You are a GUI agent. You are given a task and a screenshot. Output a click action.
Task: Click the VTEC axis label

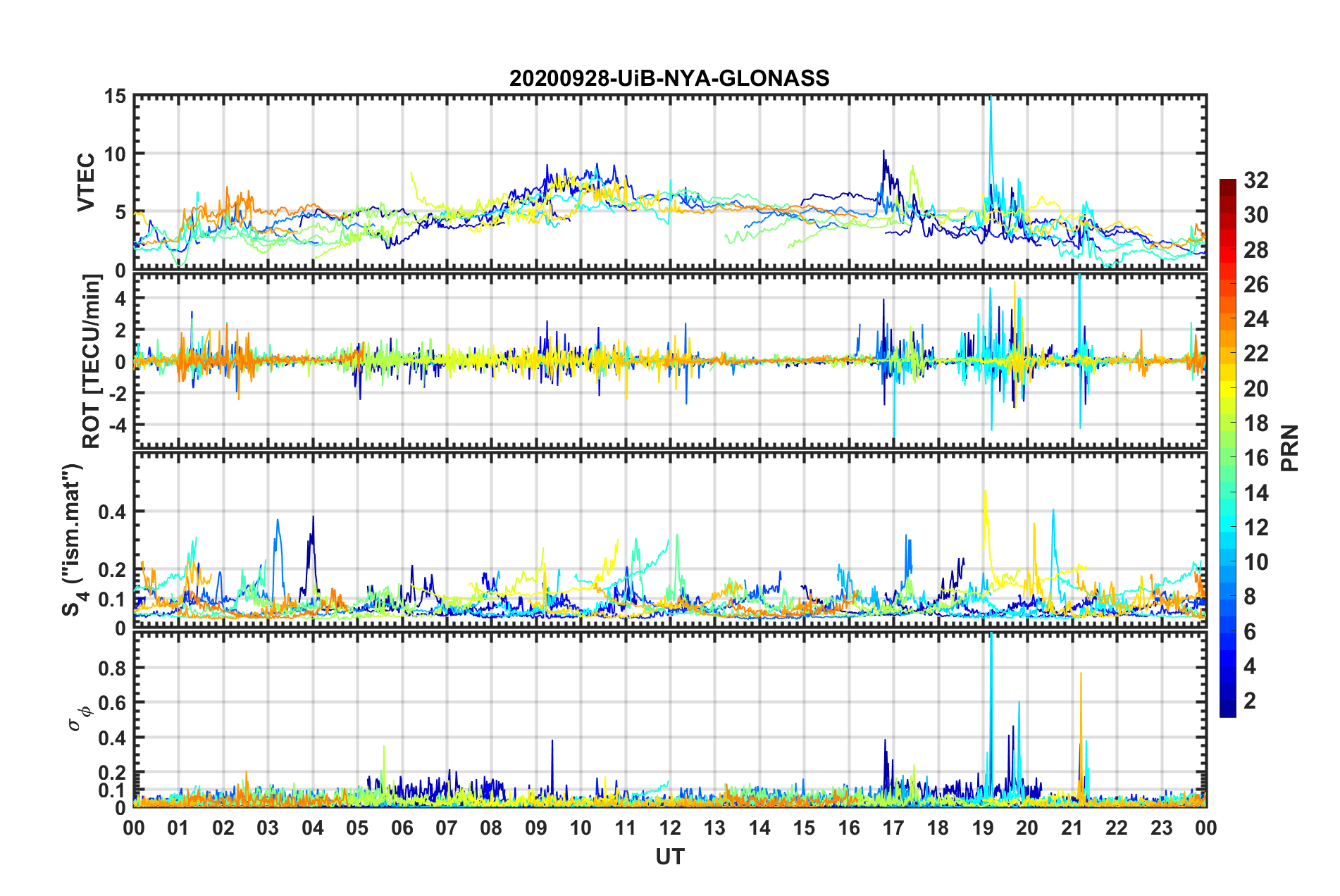tap(86, 182)
